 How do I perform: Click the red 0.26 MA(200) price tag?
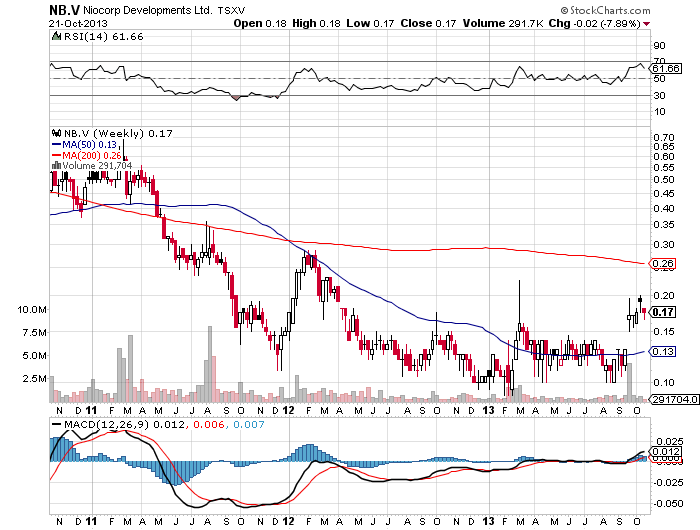(x=663, y=263)
